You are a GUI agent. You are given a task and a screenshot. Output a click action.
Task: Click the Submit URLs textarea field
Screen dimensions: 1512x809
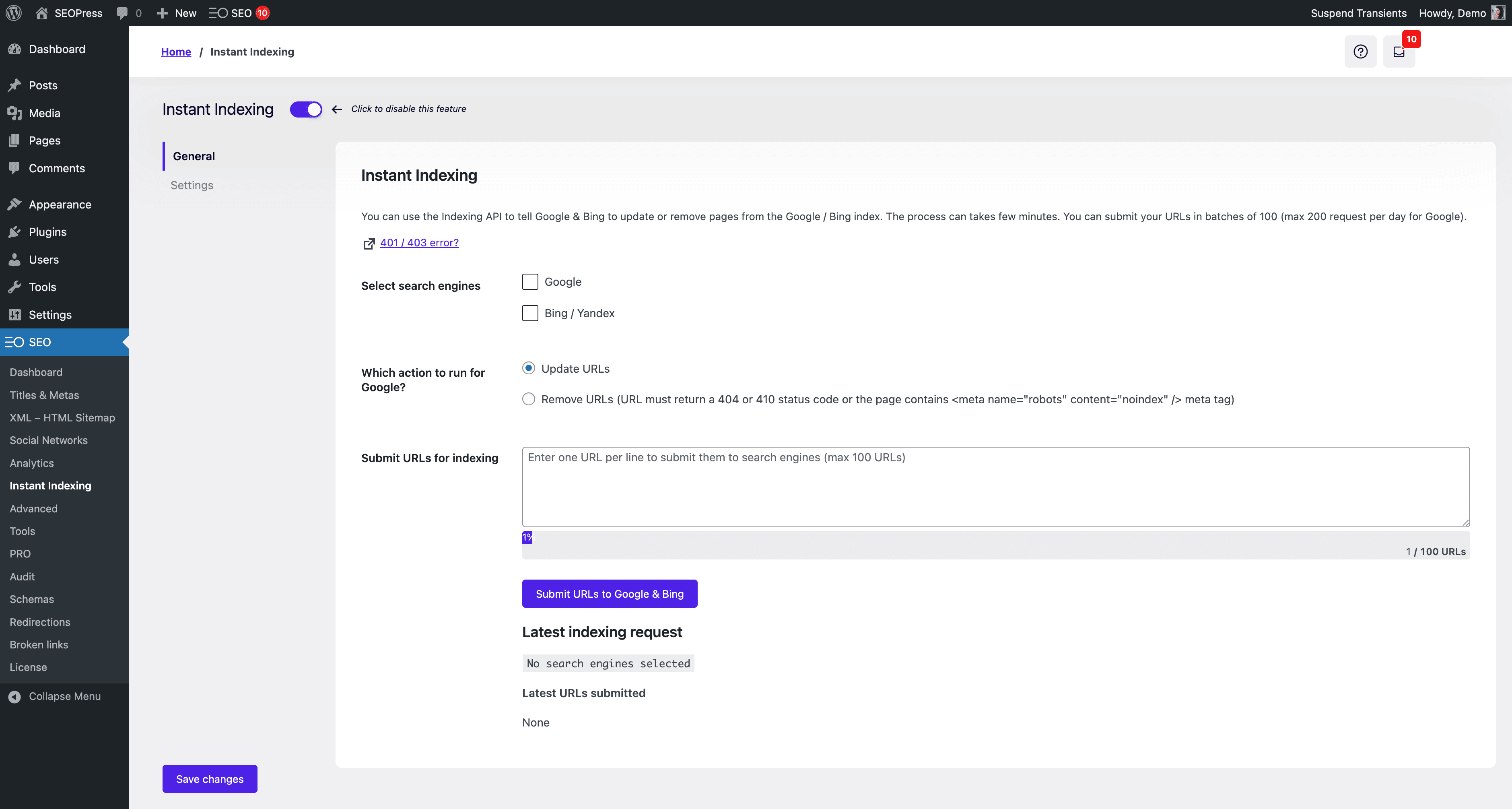(x=995, y=487)
